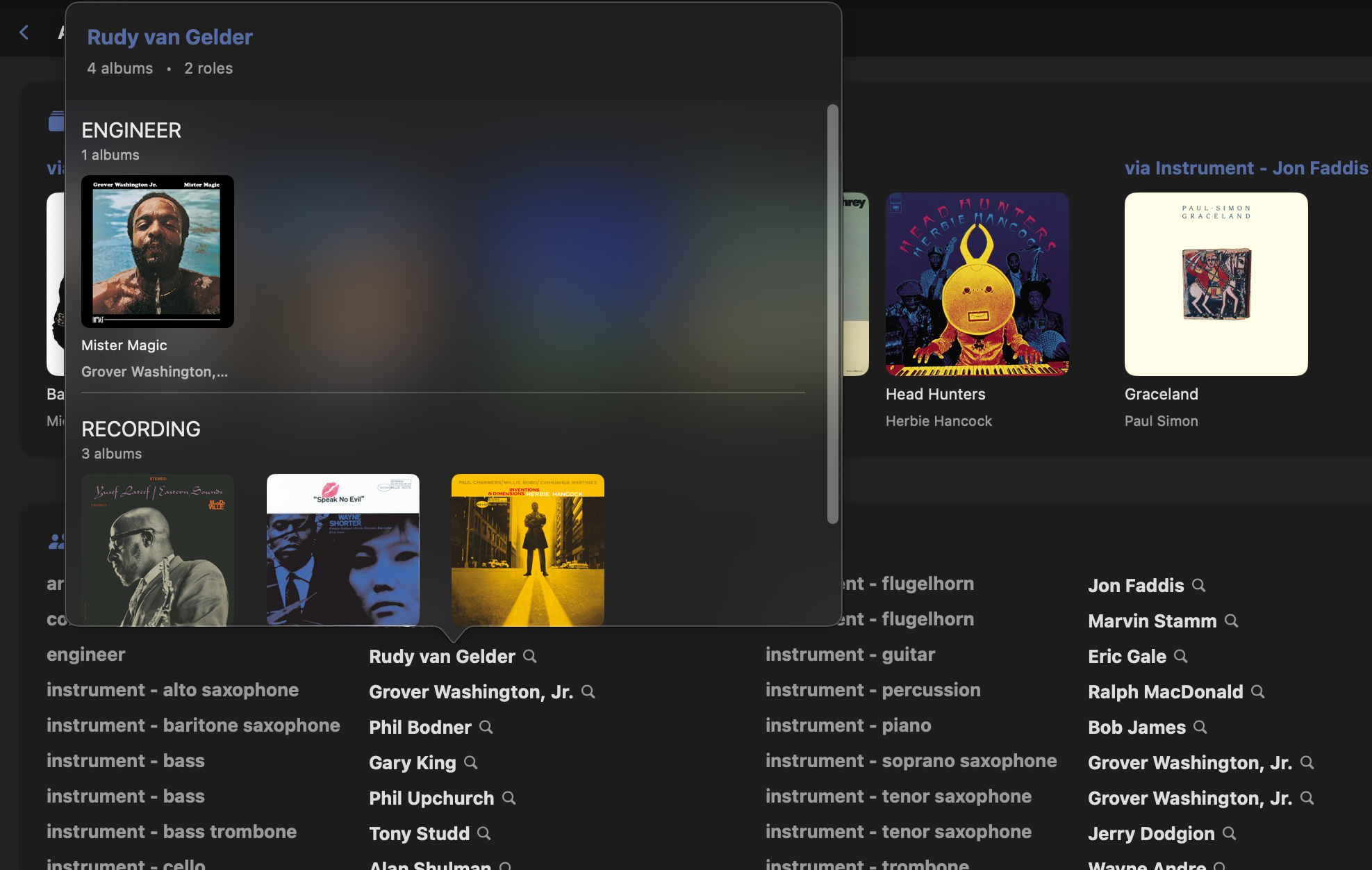
Task: Search icon beside Grover Washington, Jr. engineer row
Action: click(x=588, y=691)
